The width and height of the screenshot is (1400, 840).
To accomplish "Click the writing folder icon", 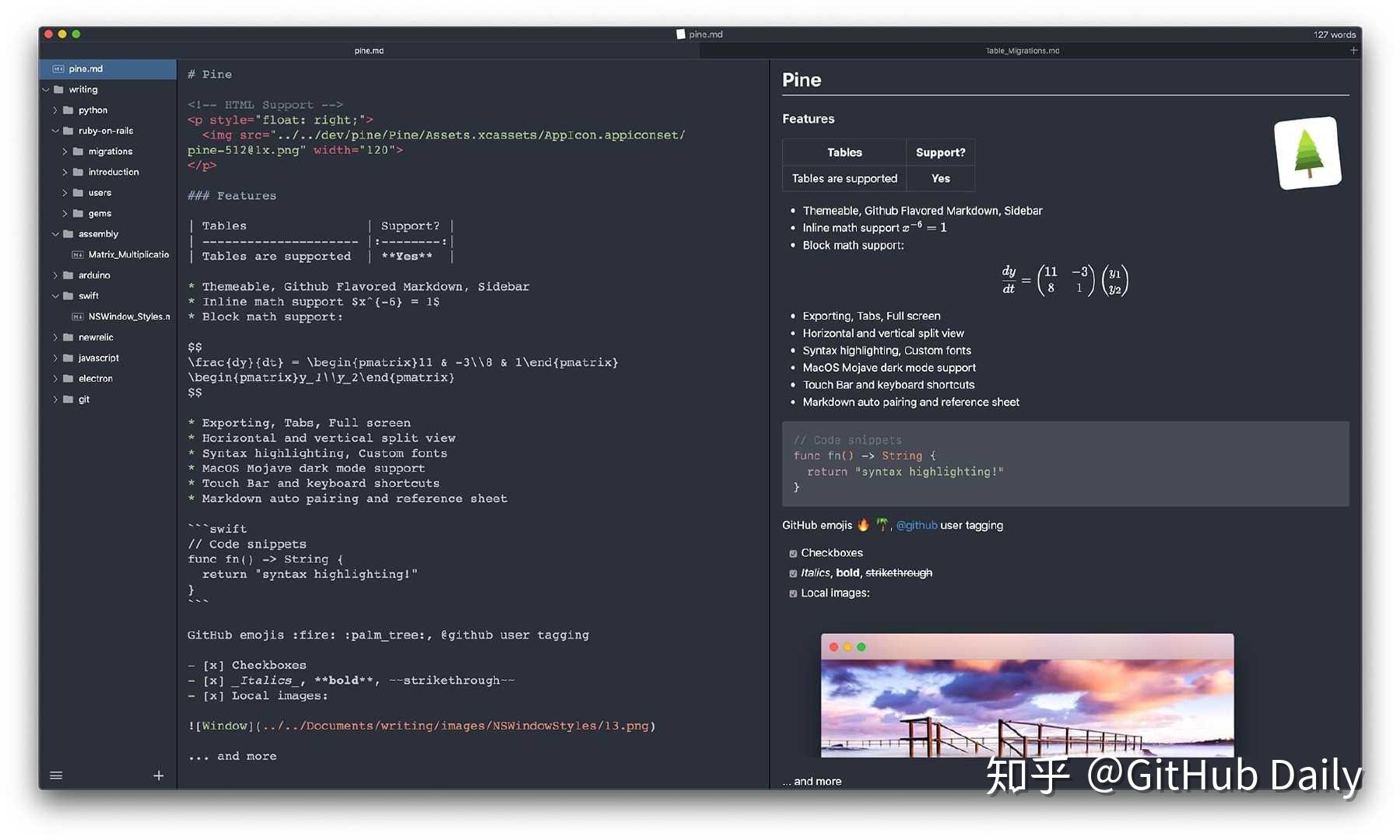I will pyautogui.click(x=60, y=89).
